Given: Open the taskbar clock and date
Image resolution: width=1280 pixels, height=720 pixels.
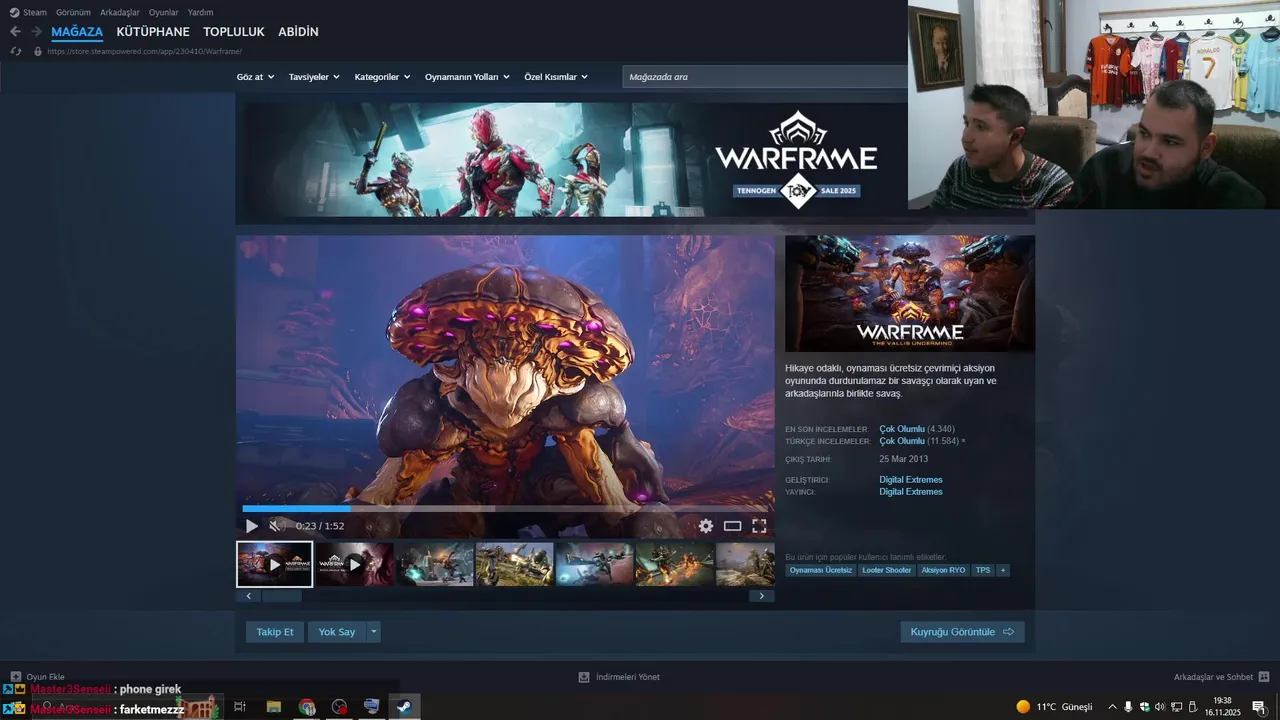Looking at the screenshot, I should 1222,706.
